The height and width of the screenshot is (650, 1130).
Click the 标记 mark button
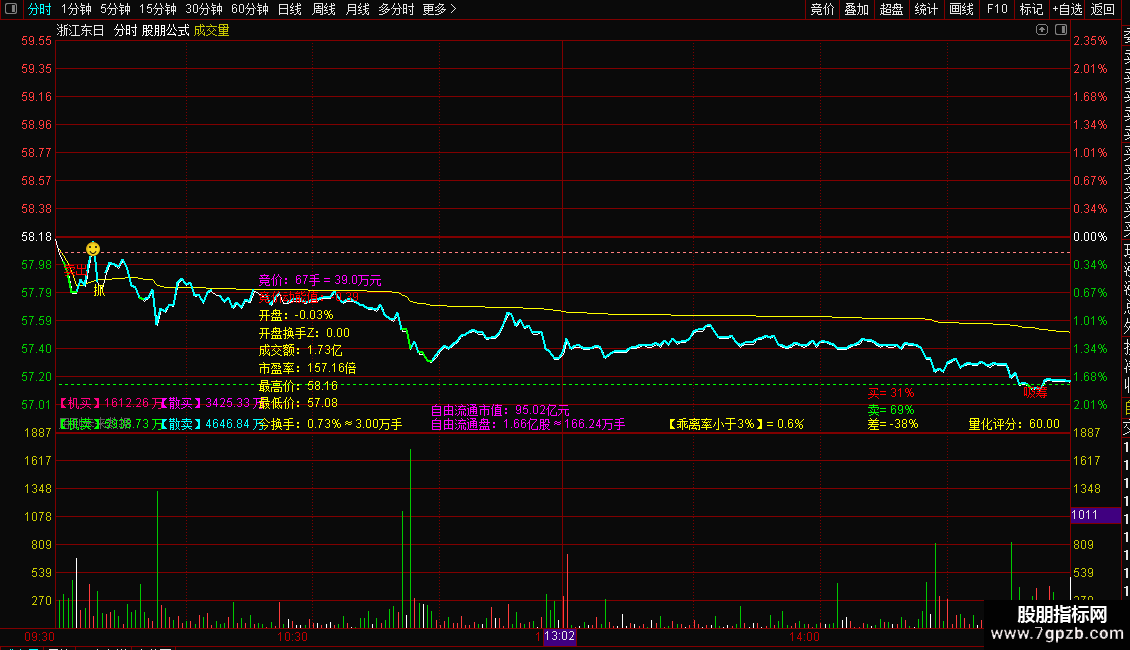tap(1031, 9)
